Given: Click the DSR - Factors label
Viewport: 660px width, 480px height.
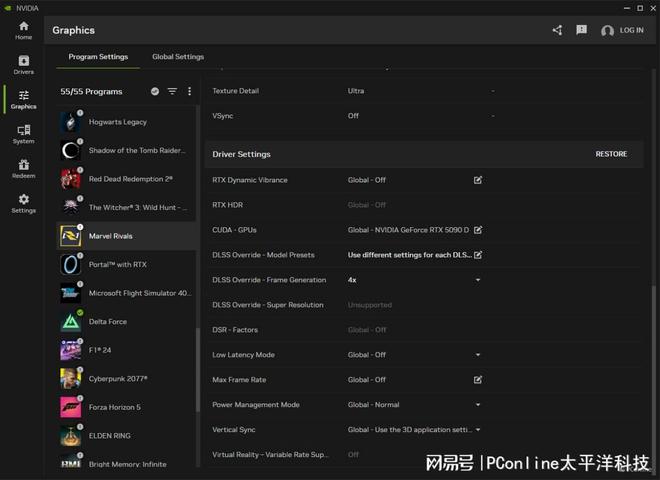Looking at the screenshot, I should tap(235, 330).
